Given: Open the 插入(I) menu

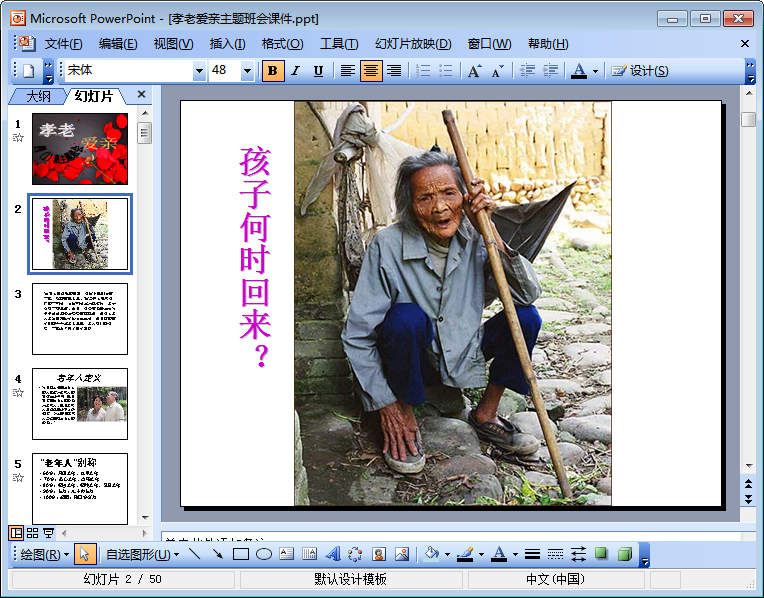Looking at the screenshot, I should [228, 44].
